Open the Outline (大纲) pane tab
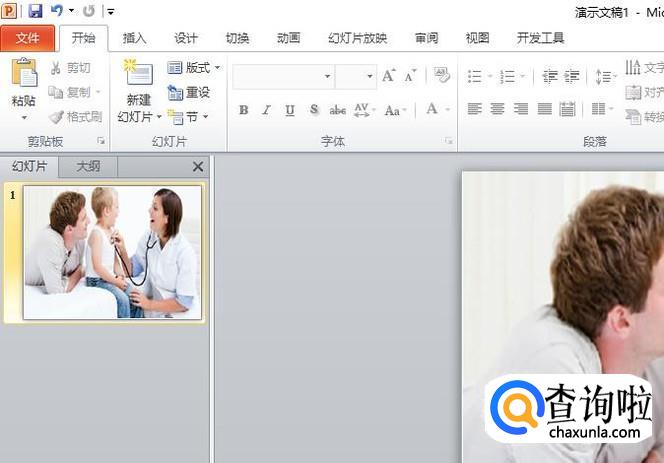The width and height of the screenshot is (664, 463). click(x=87, y=166)
